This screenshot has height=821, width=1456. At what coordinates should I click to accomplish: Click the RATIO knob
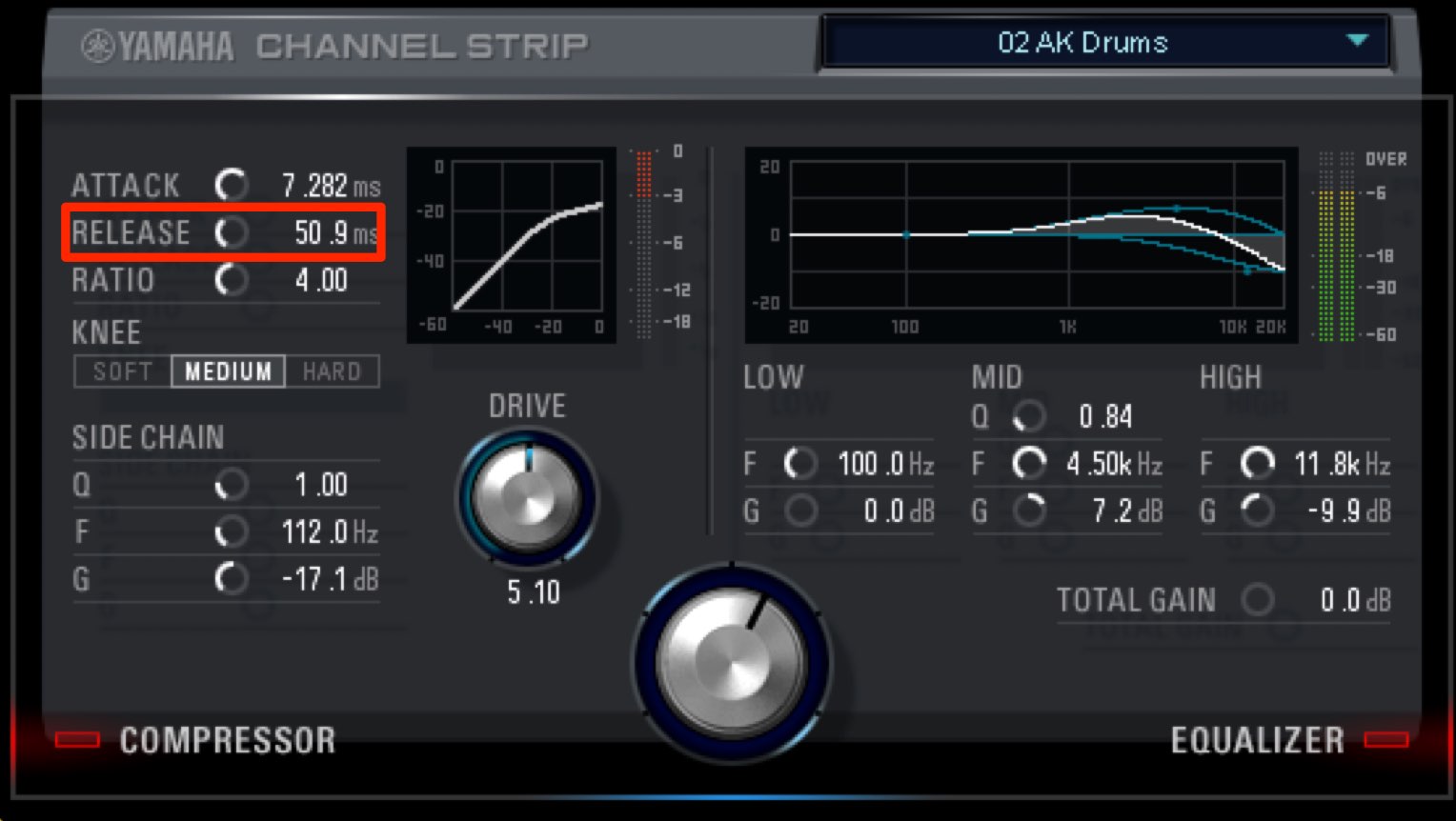232,280
